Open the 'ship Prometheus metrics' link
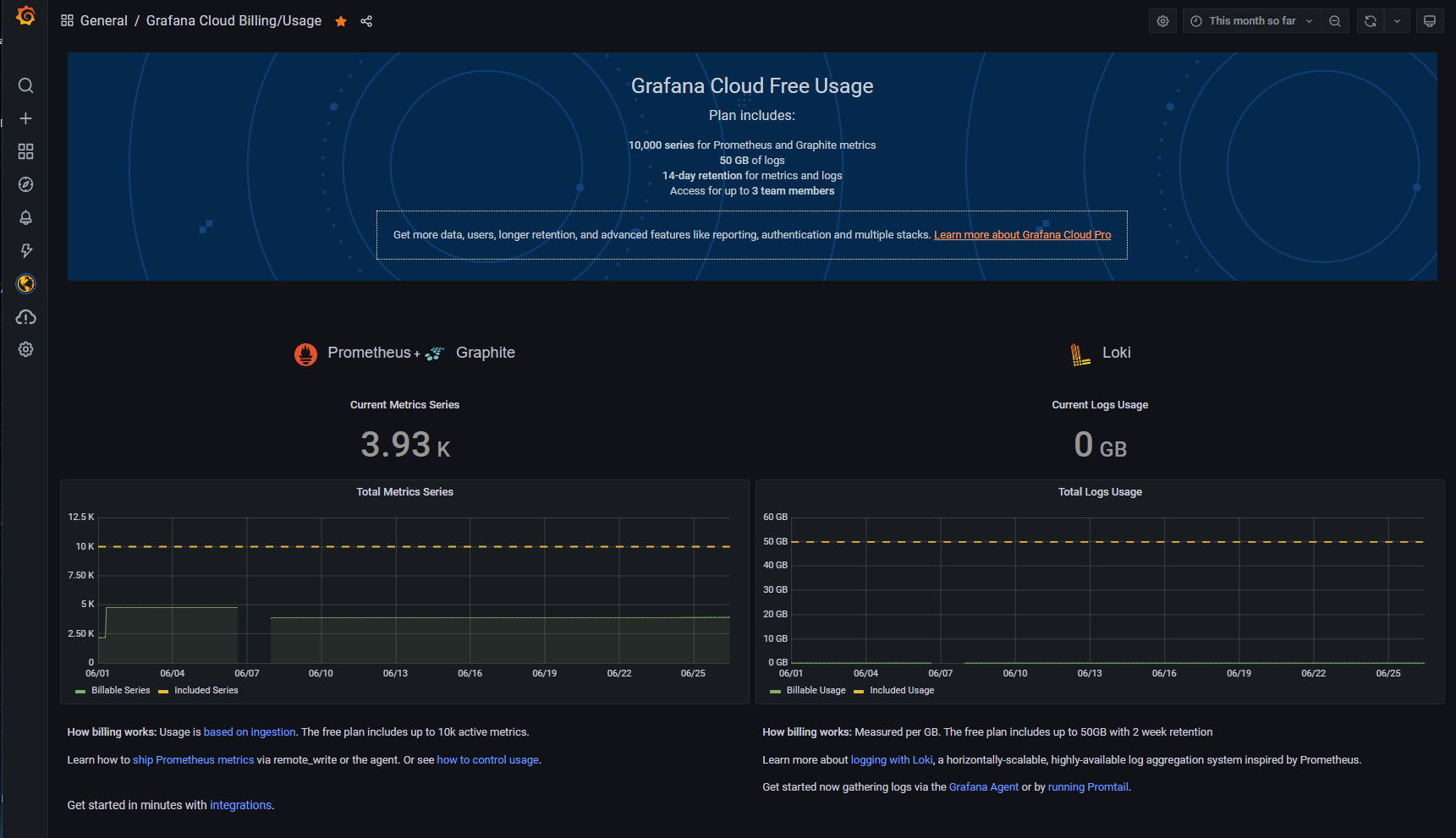This screenshot has width=1456, height=838. click(x=193, y=760)
